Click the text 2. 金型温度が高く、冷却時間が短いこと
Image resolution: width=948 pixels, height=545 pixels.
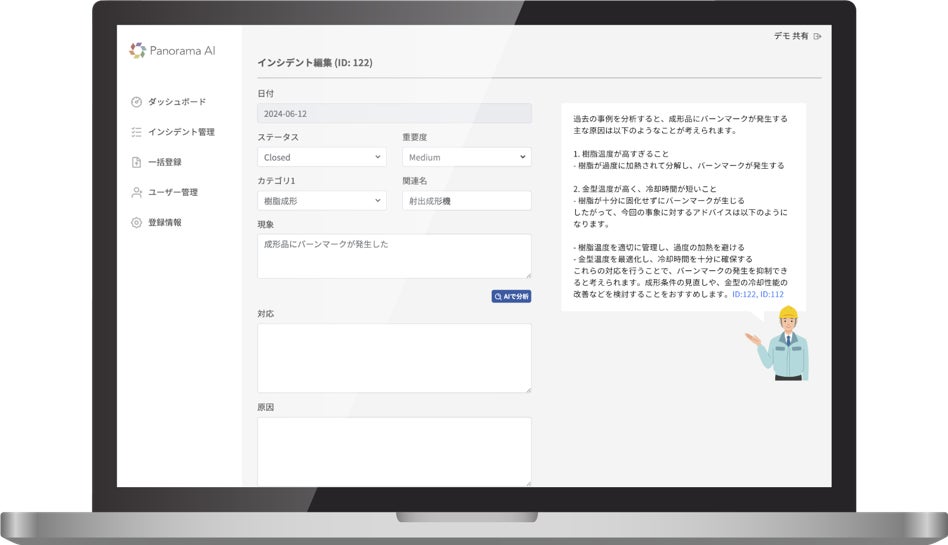(x=644, y=189)
